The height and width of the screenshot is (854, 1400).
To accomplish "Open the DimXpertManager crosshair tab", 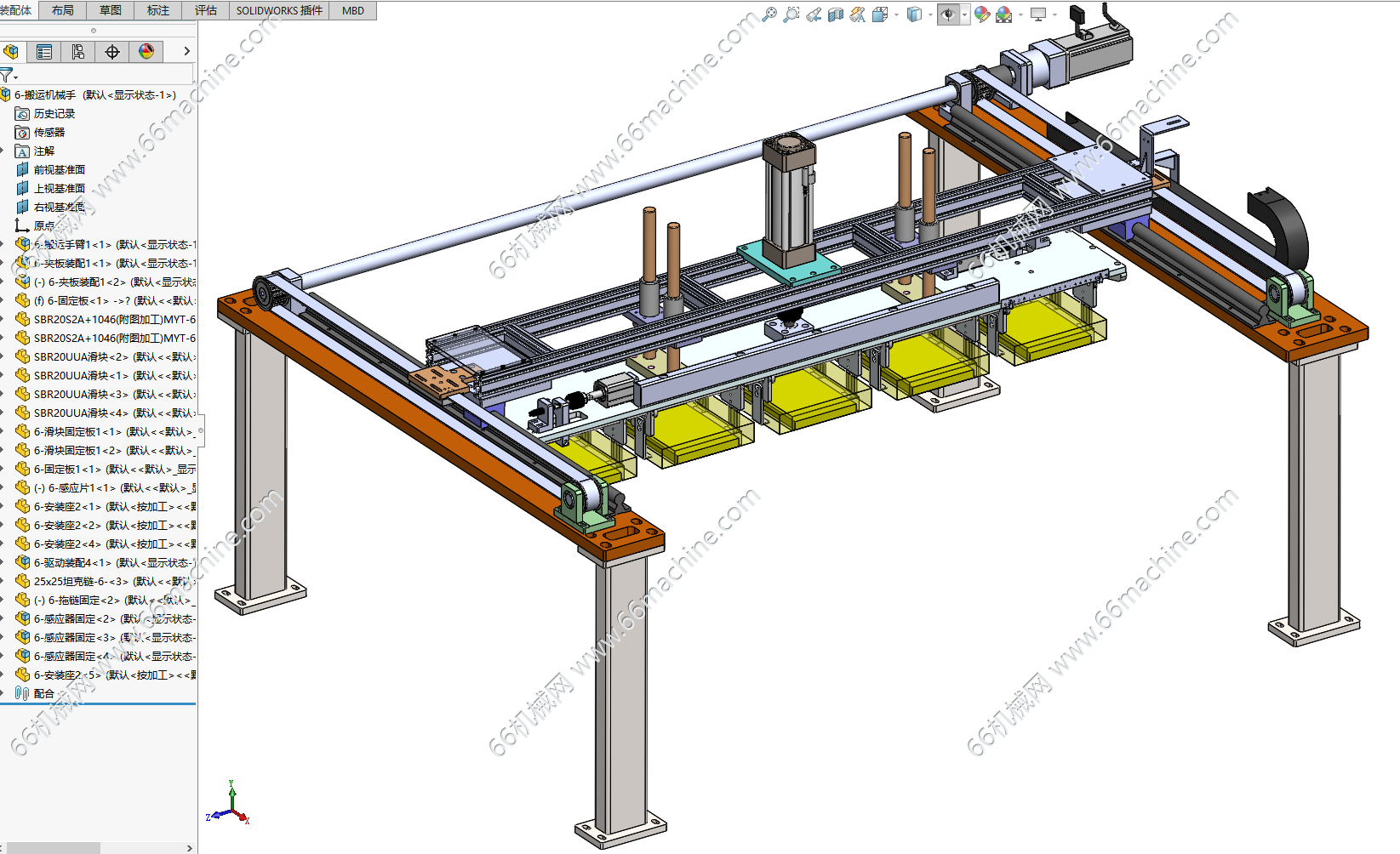I will pos(112,52).
